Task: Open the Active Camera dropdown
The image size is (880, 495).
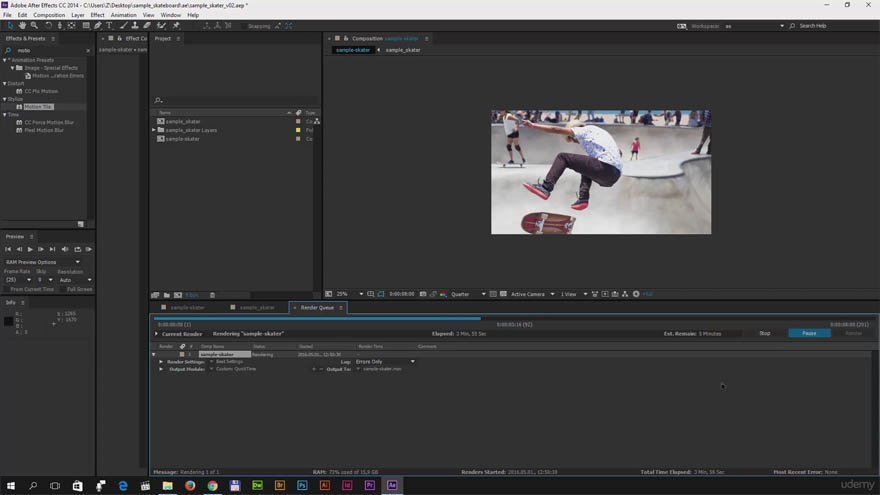Action: (532, 294)
